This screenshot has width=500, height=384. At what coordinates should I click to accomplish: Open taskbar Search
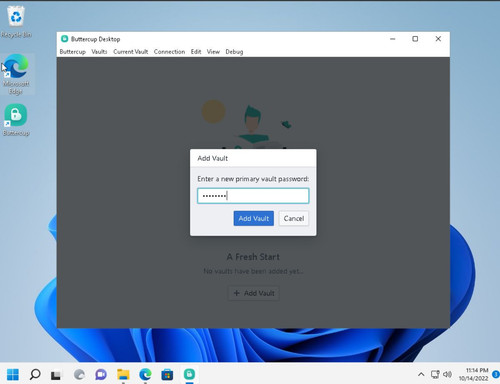tap(35, 374)
